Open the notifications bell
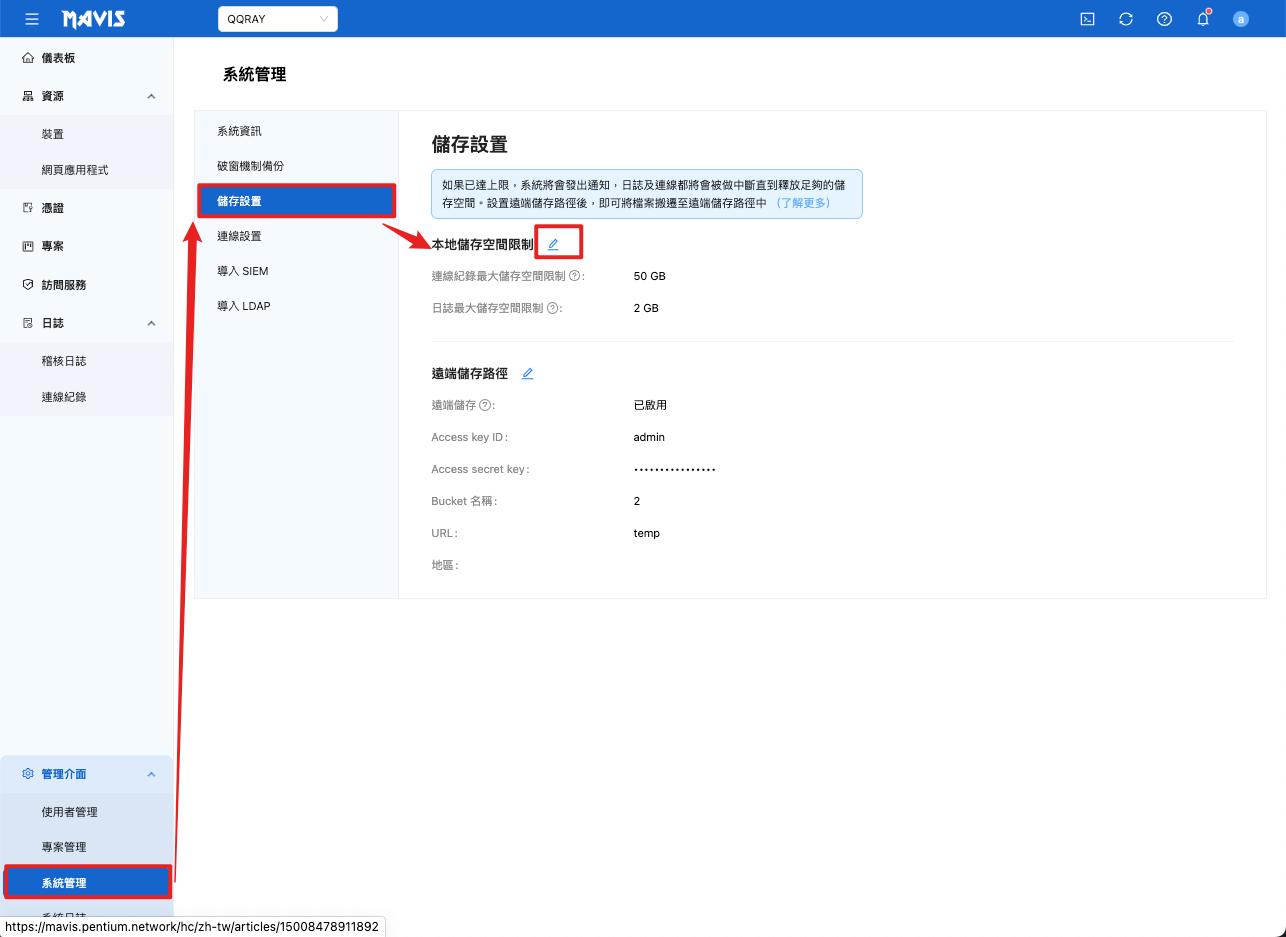Screen dimensions: 1286x937 coord(1203,19)
